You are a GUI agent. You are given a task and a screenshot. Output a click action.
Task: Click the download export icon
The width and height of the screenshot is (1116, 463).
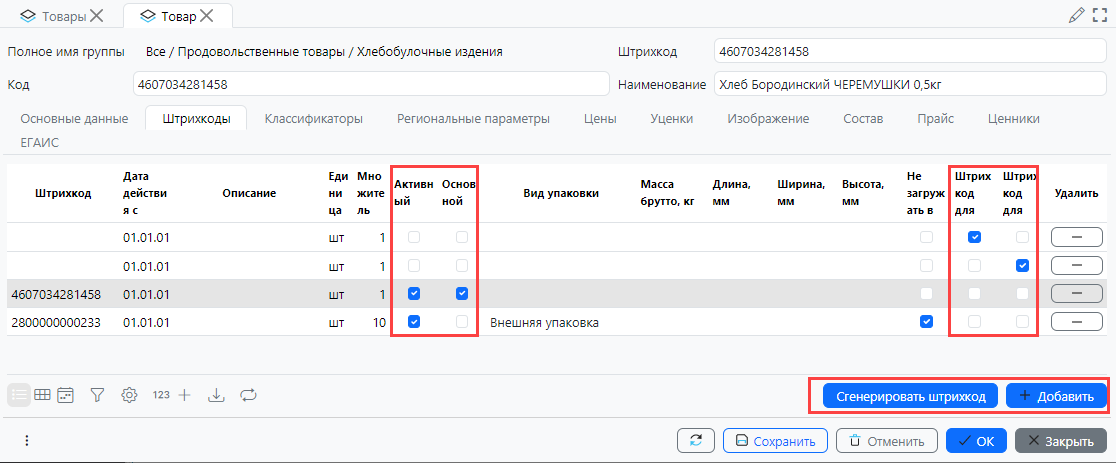click(216, 395)
